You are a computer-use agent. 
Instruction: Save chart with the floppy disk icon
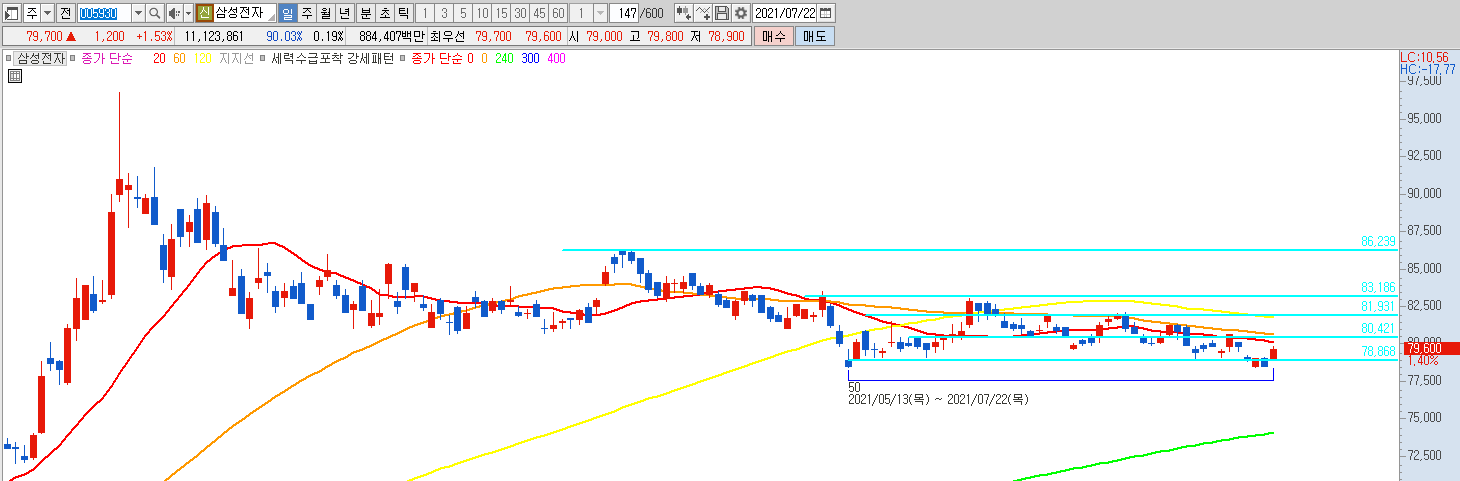tap(721, 13)
